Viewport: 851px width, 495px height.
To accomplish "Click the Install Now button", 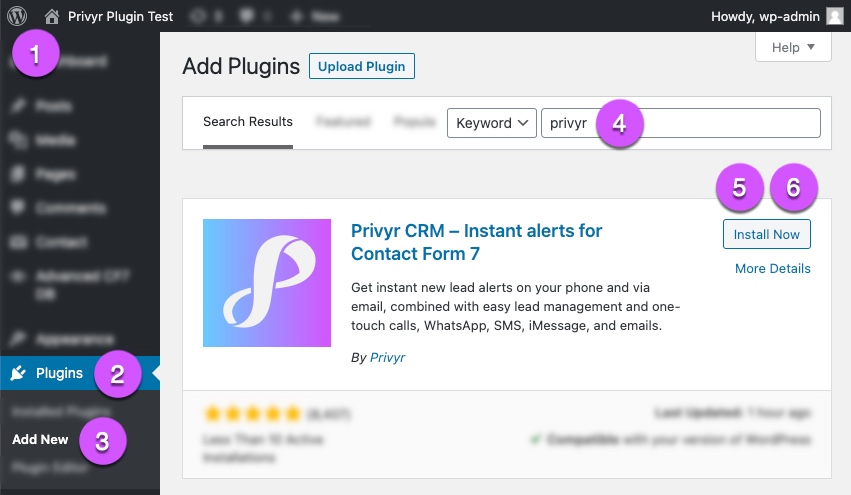I will click(x=766, y=234).
